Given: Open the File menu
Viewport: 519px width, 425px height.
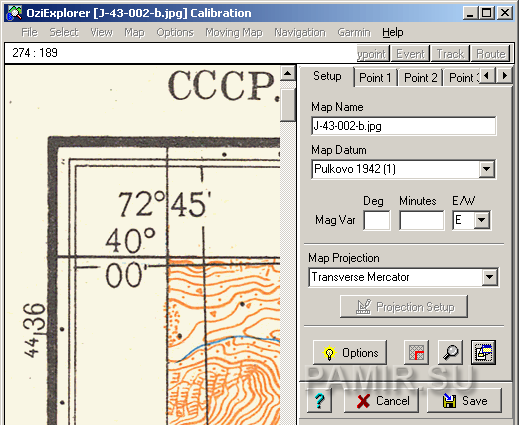Looking at the screenshot, I should pos(29,32).
